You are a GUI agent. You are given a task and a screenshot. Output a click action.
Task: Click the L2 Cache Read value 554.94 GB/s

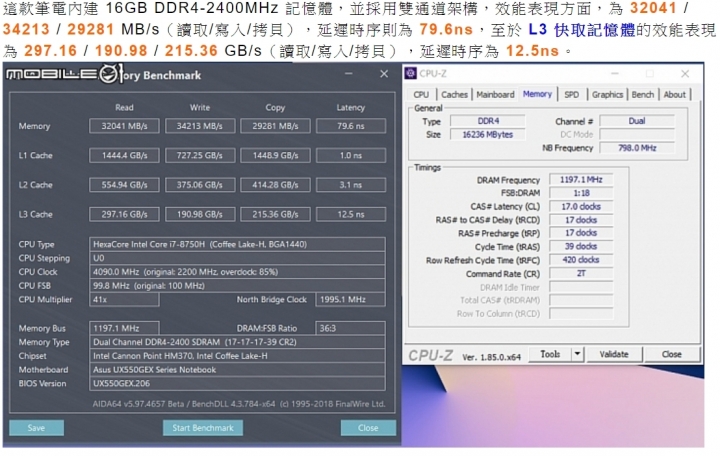[x=124, y=185]
